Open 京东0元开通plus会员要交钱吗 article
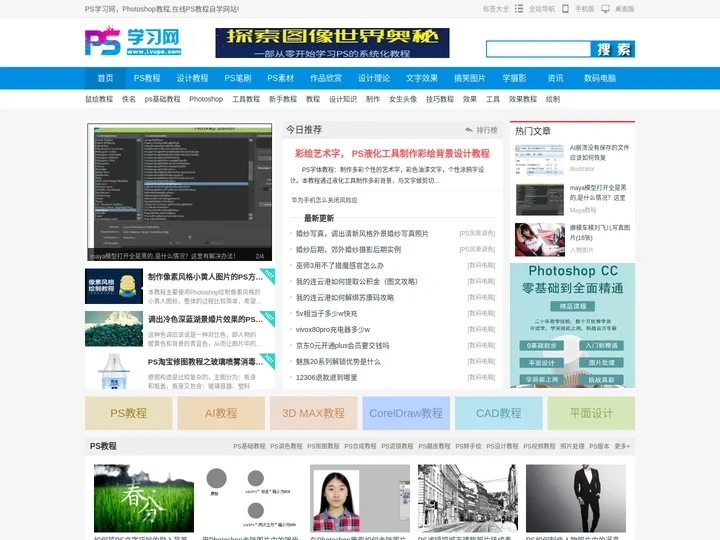720x540 pixels. (343, 346)
